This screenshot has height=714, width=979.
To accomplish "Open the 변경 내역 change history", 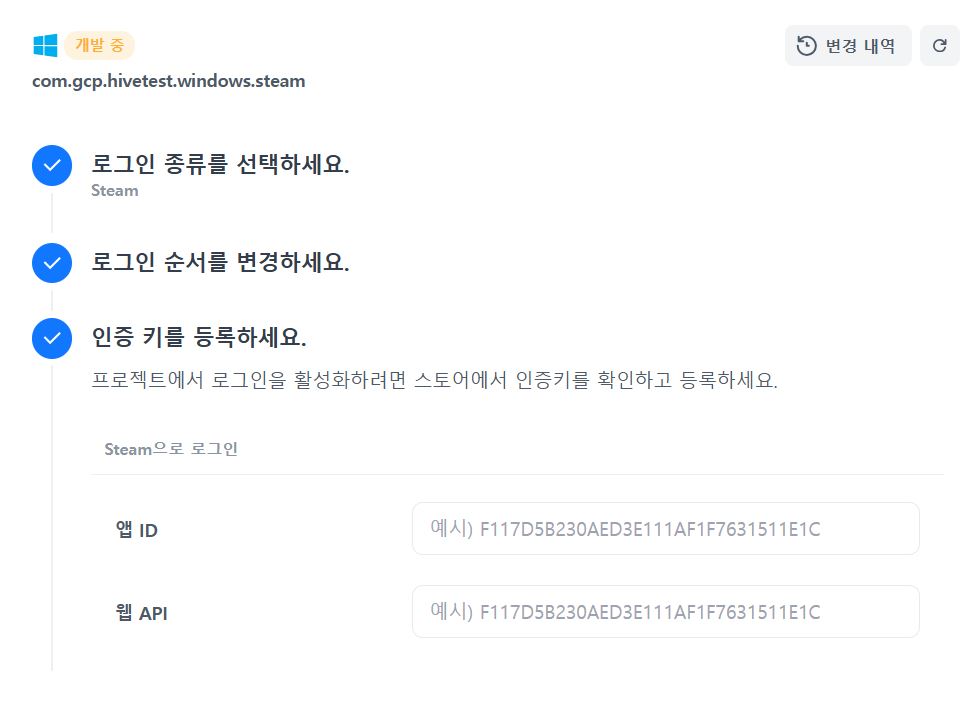I will [848, 46].
